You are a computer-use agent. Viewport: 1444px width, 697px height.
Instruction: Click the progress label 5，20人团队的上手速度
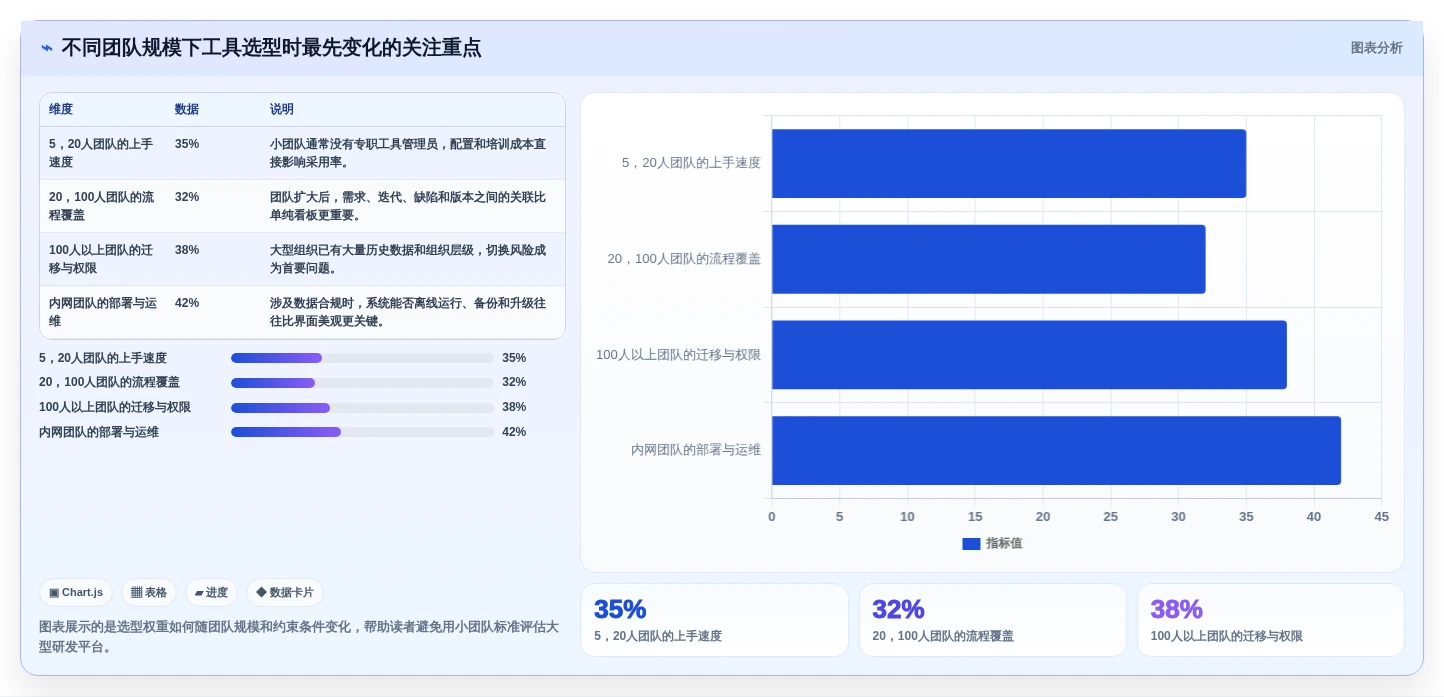tap(103, 358)
